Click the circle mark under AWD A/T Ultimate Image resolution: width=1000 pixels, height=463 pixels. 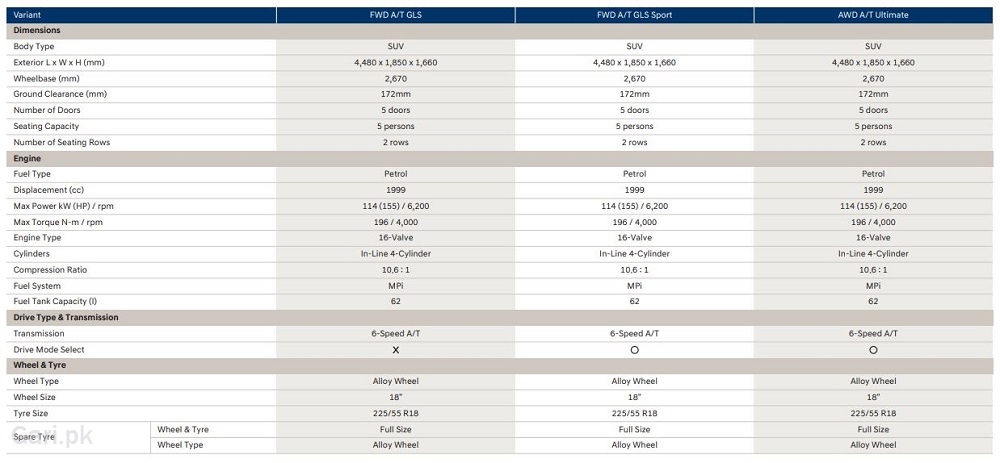tap(873, 350)
